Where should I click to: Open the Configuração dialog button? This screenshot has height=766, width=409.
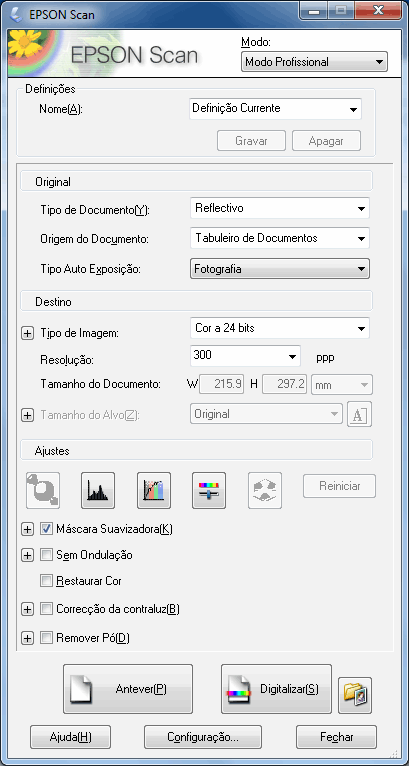[x=203, y=737]
